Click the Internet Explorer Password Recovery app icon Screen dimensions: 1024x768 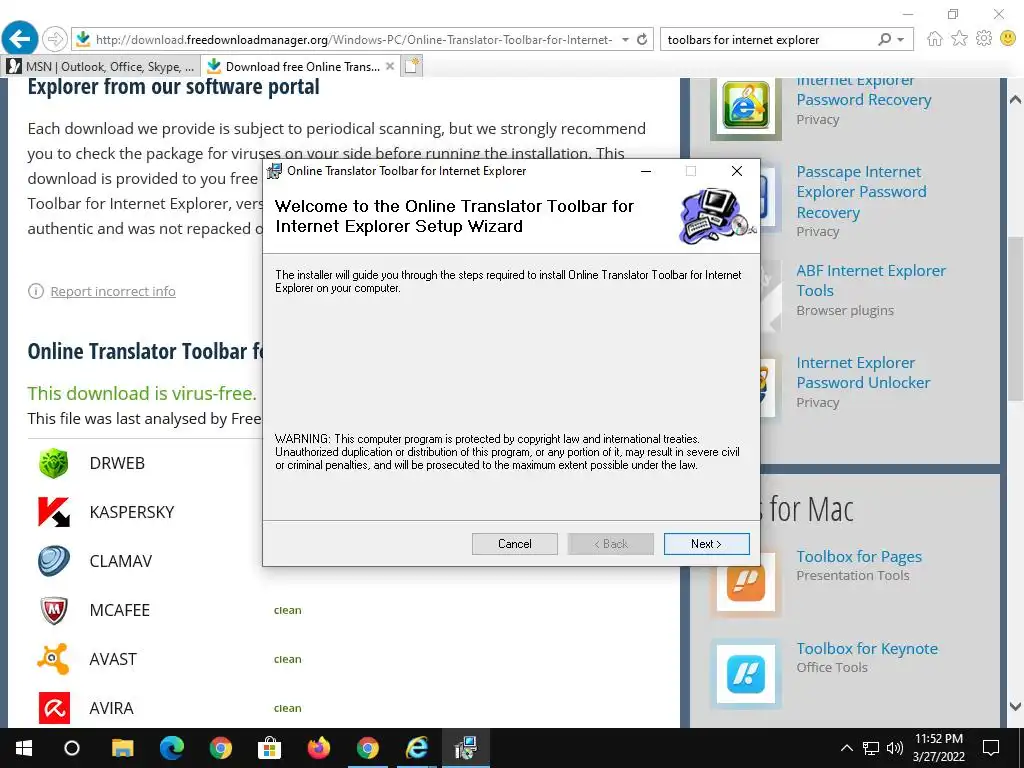tap(746, 106)
